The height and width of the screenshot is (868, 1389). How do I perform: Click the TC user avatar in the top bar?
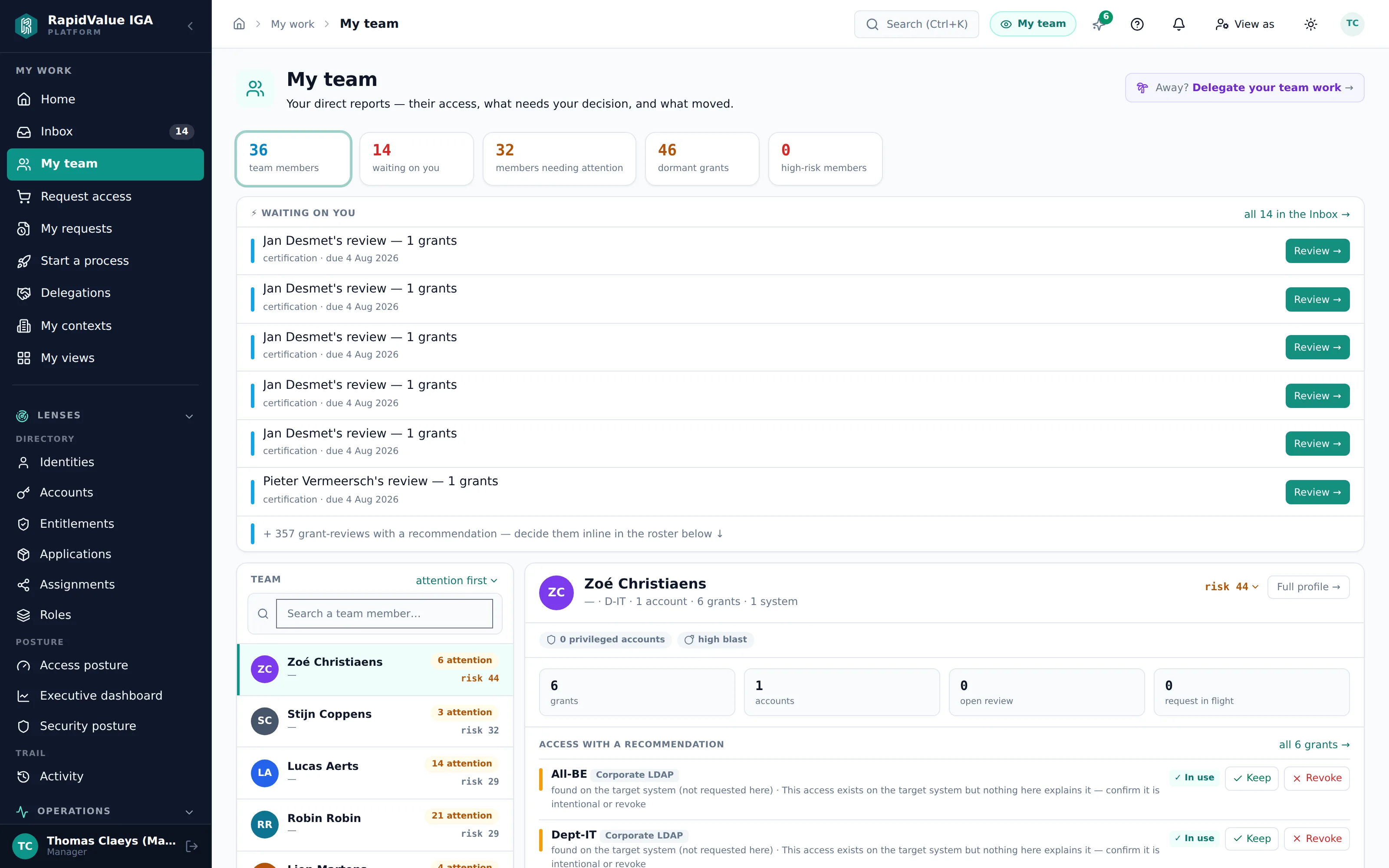pyautogui.click(x=1352, y=24)
